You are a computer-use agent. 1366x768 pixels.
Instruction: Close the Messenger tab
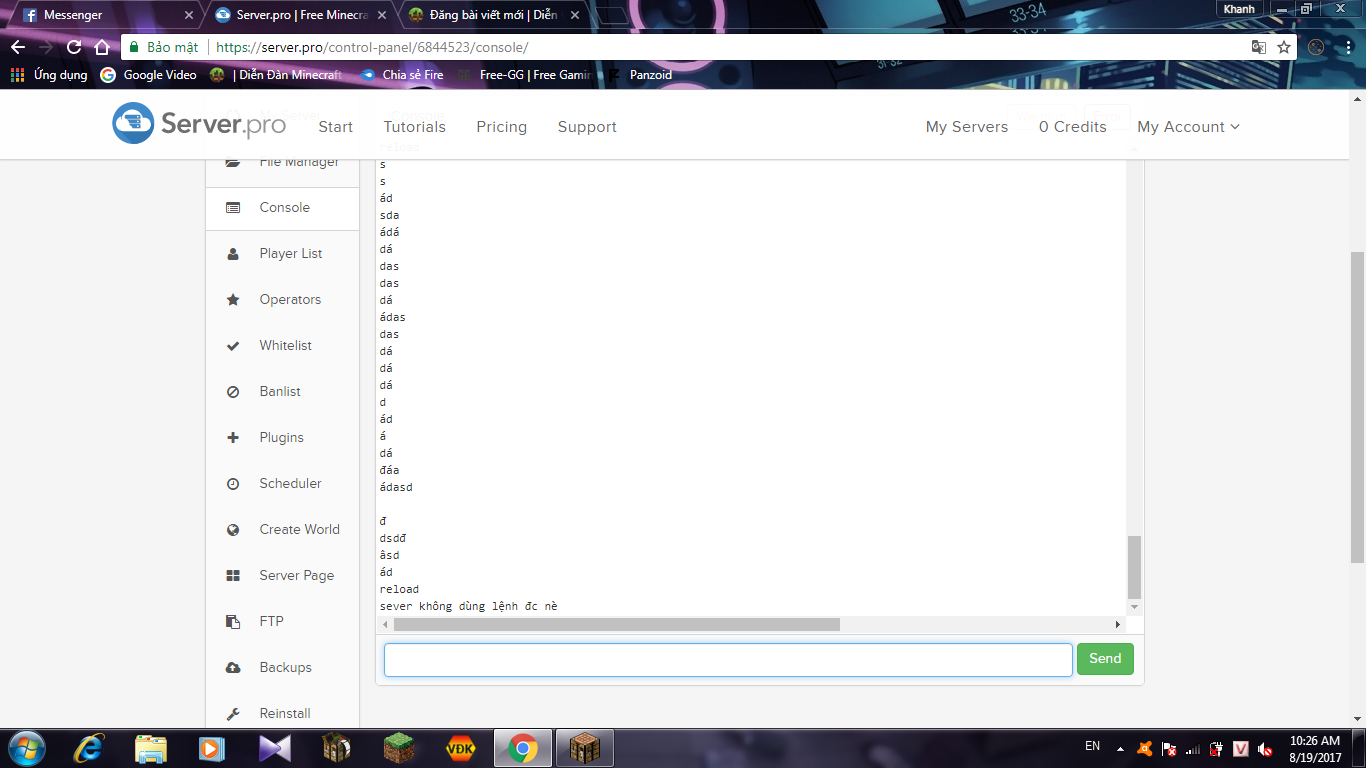click(188, 15)
